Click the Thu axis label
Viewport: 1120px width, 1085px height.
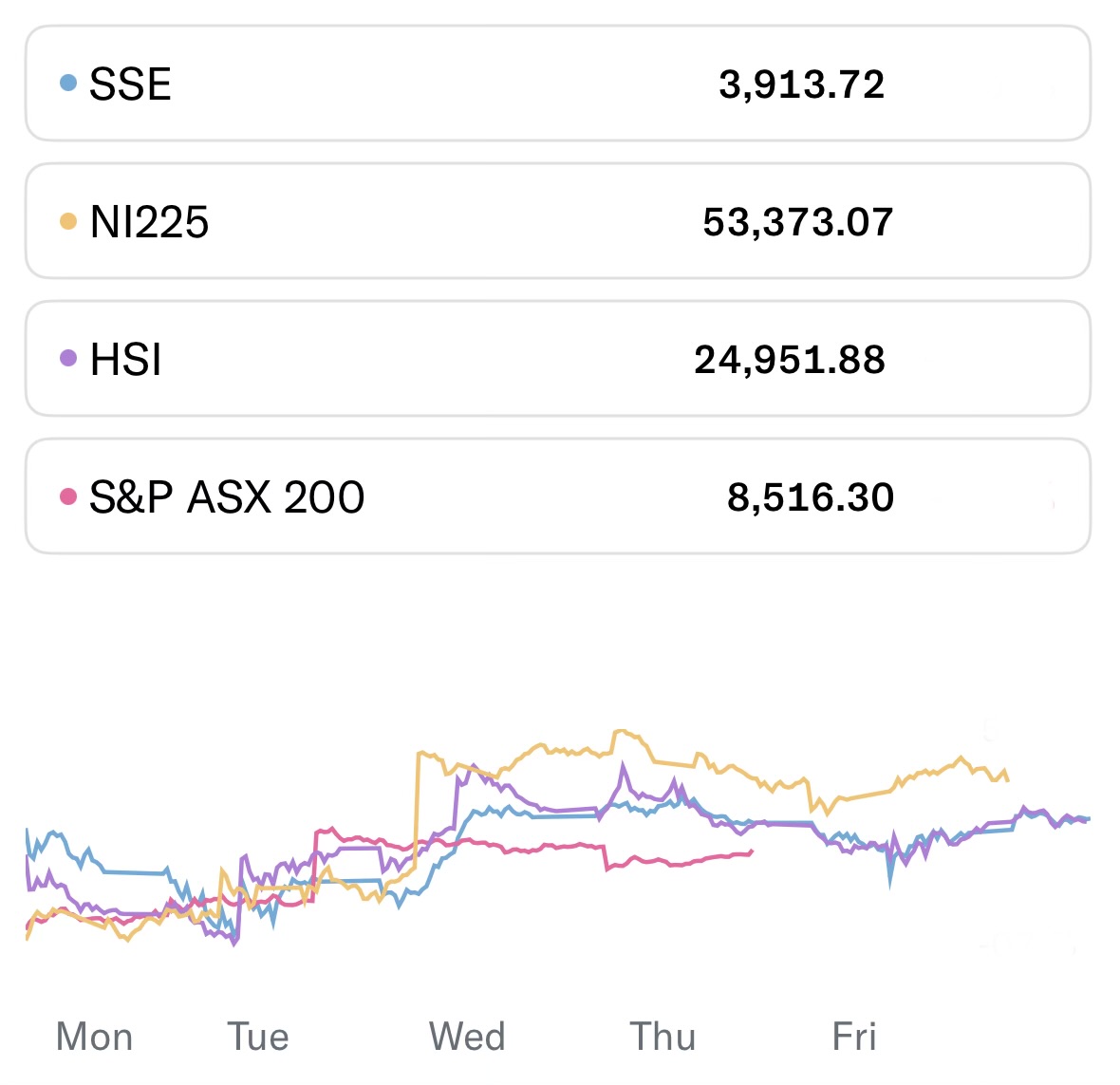663,1037
